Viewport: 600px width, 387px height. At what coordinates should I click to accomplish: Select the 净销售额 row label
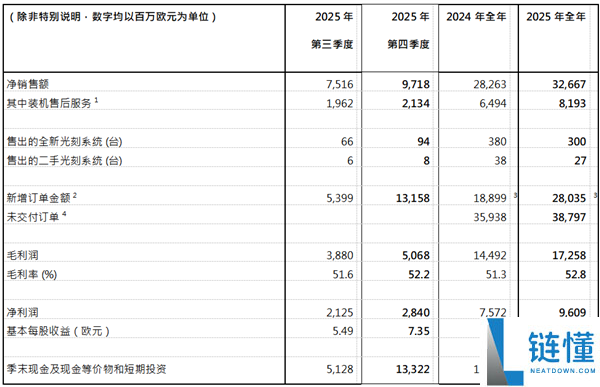click(x=28, y=84)
